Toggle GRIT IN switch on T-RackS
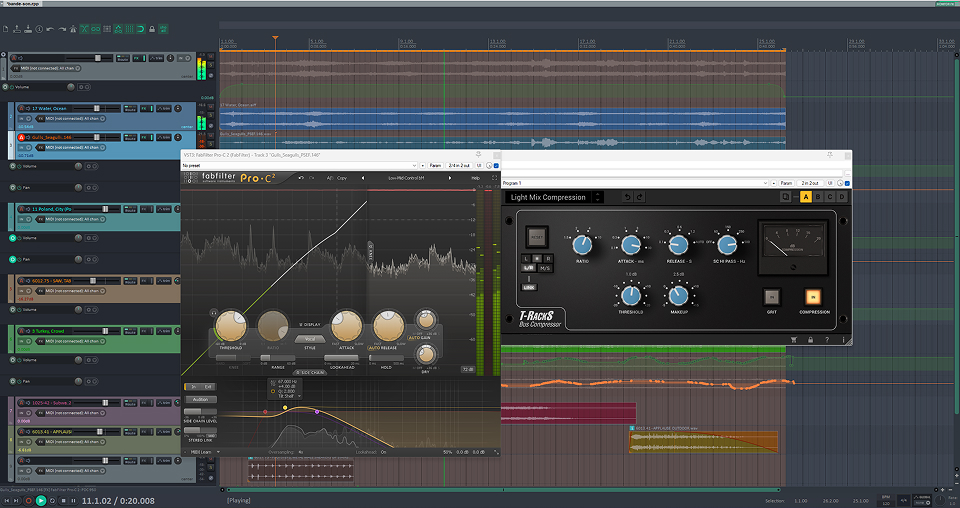Screen dimensions: 960x508 [x=771, y=297]
